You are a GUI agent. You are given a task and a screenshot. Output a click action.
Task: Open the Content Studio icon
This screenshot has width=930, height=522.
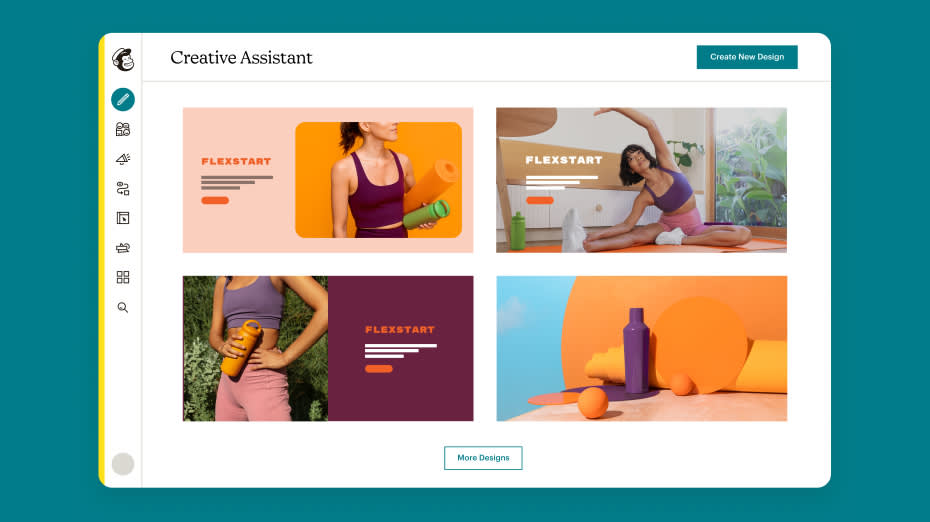123,248
